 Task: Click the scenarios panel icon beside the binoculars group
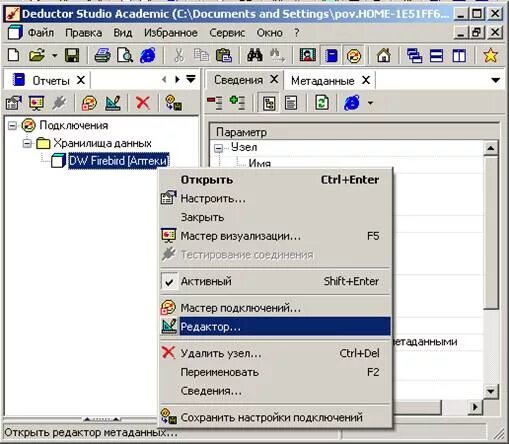click(x=308, y=55)
